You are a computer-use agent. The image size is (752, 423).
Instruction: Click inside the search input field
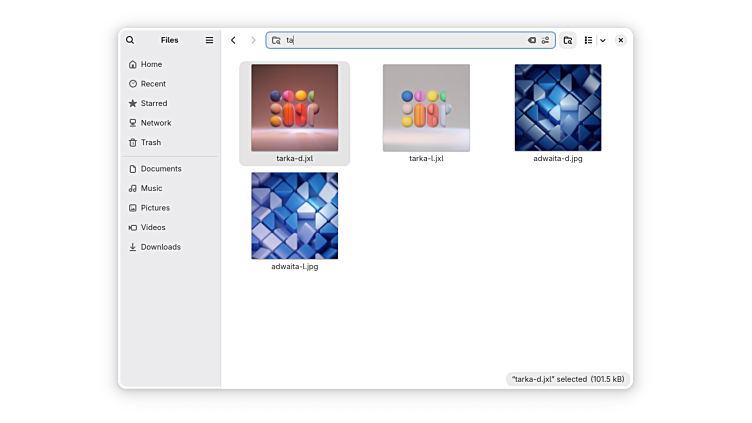(x=400, y=40)
